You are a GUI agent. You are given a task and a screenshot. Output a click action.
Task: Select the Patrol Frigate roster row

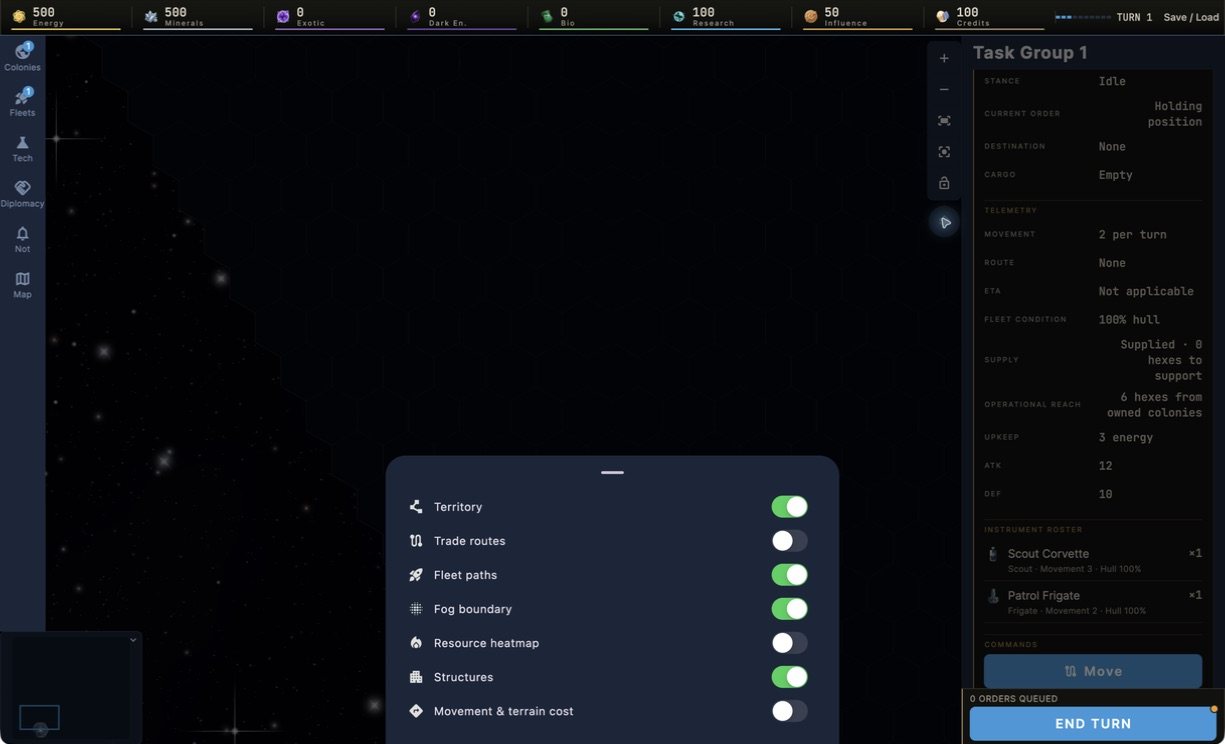pyautogui.click(x=1093, y=602)
